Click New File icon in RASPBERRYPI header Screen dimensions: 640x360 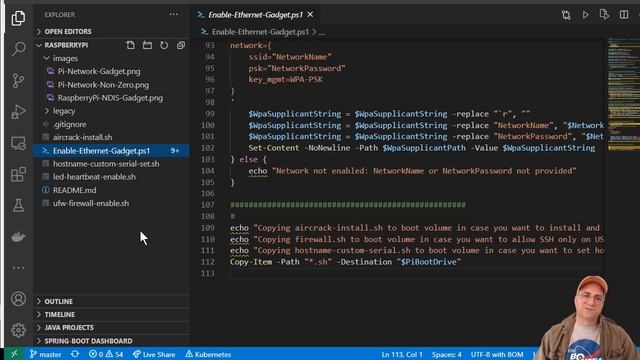click(x=130, y=45)
